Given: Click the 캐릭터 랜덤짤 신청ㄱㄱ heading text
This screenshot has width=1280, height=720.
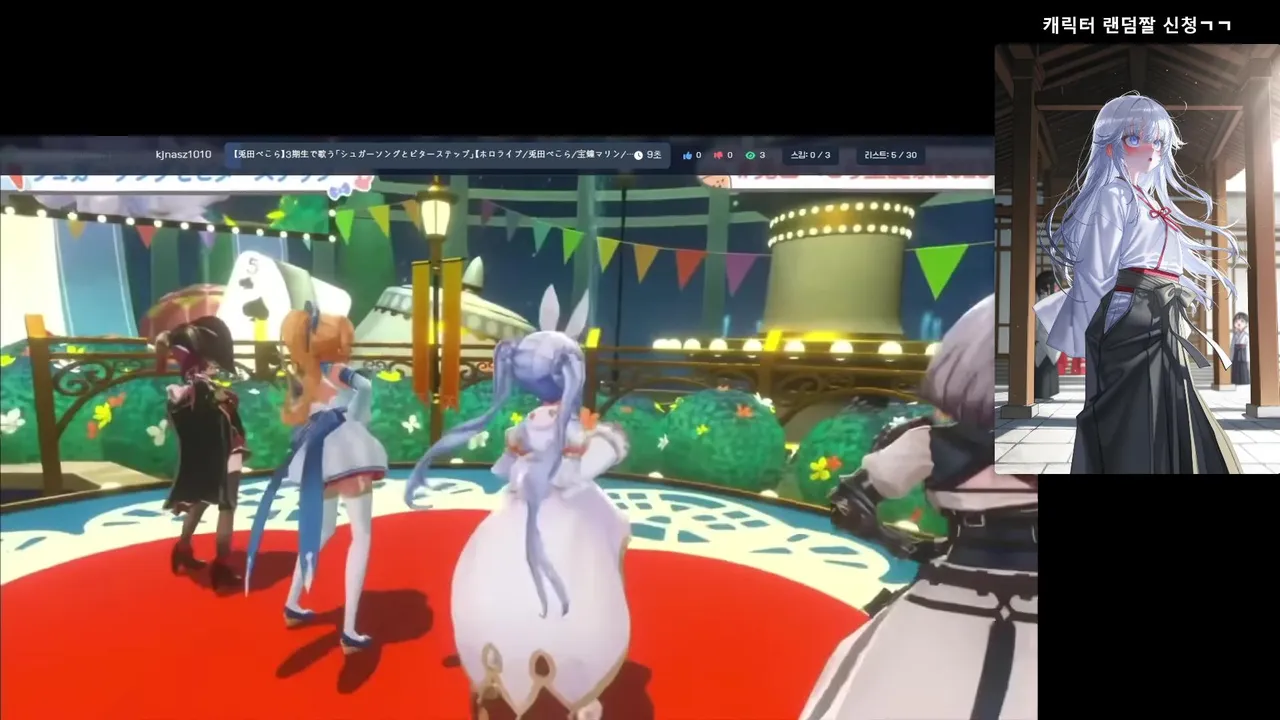Looking at the screenshot, I should point(1136,25).
